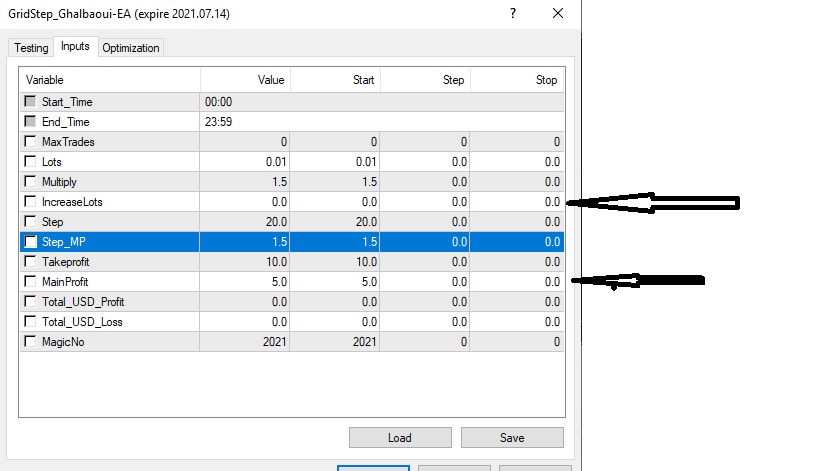Toggle the IncreaseLots checkbox
The width and height of the screenshot is (819, 471).
(31, 202)
